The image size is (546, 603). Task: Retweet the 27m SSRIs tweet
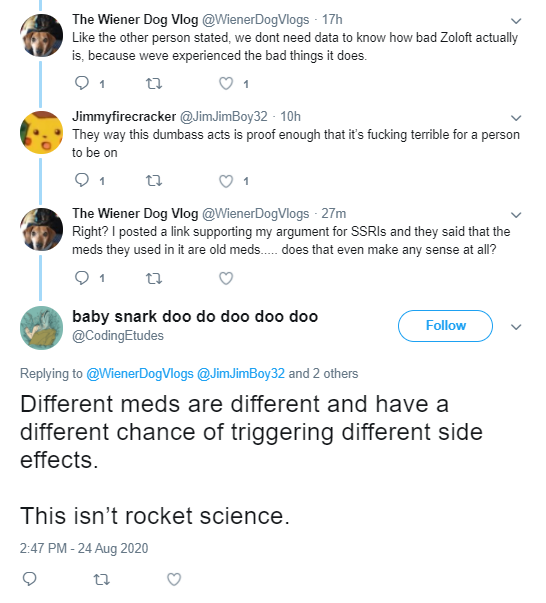(x=154, y=278)
